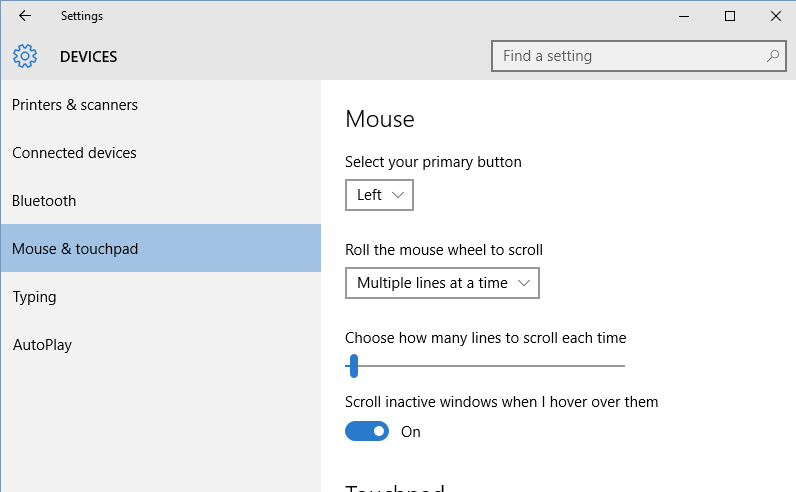796x492 pixels.
Task: Click the back arrow in title bar
Action: [x=25, y=16]
